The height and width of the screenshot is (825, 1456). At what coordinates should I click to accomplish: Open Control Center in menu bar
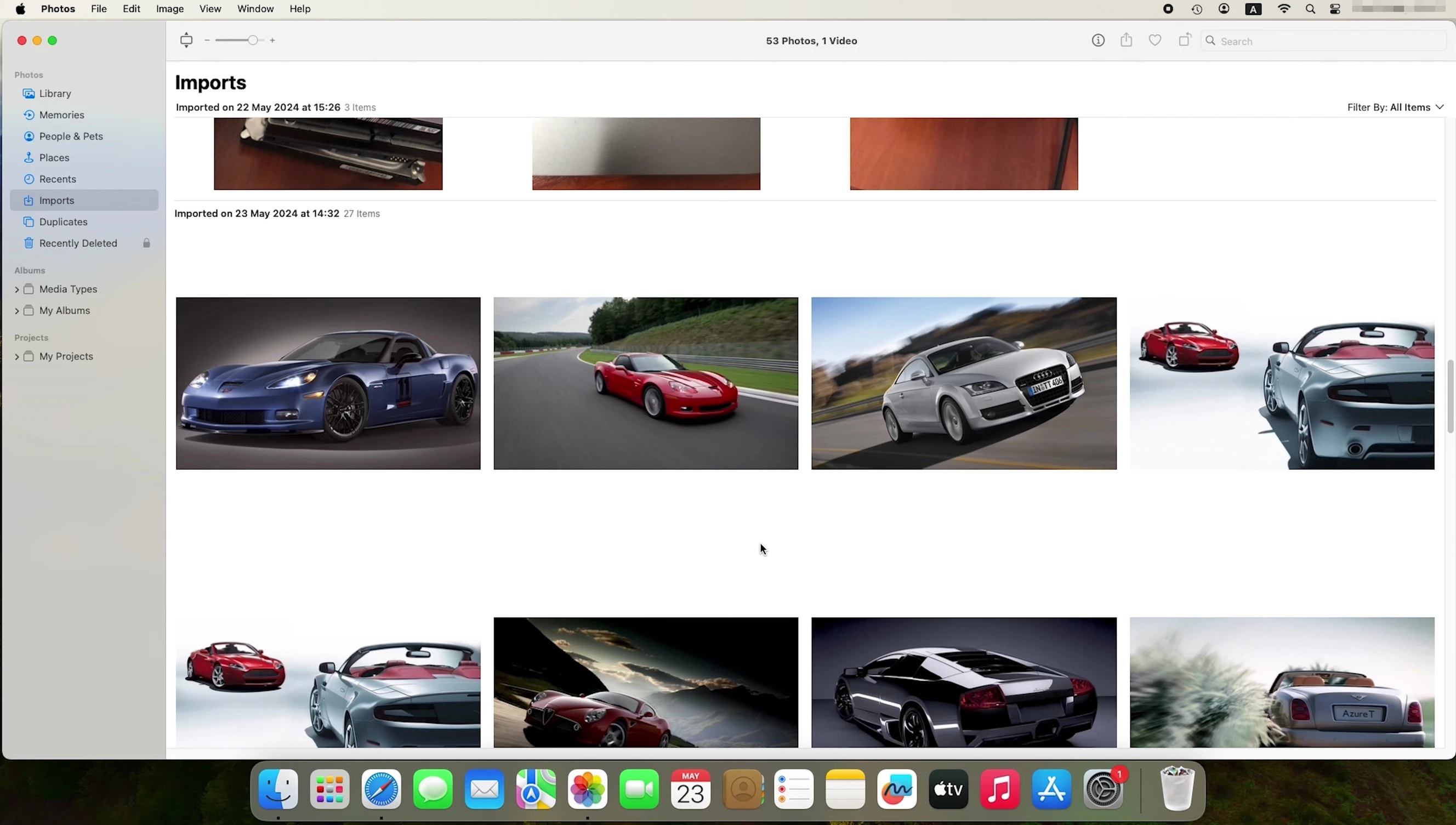click(1335, 9)
